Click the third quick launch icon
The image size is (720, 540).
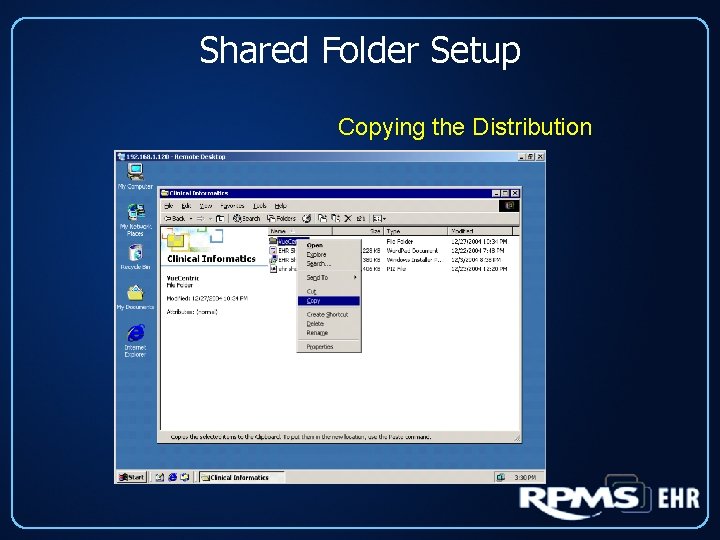click(x=185, y=477)
